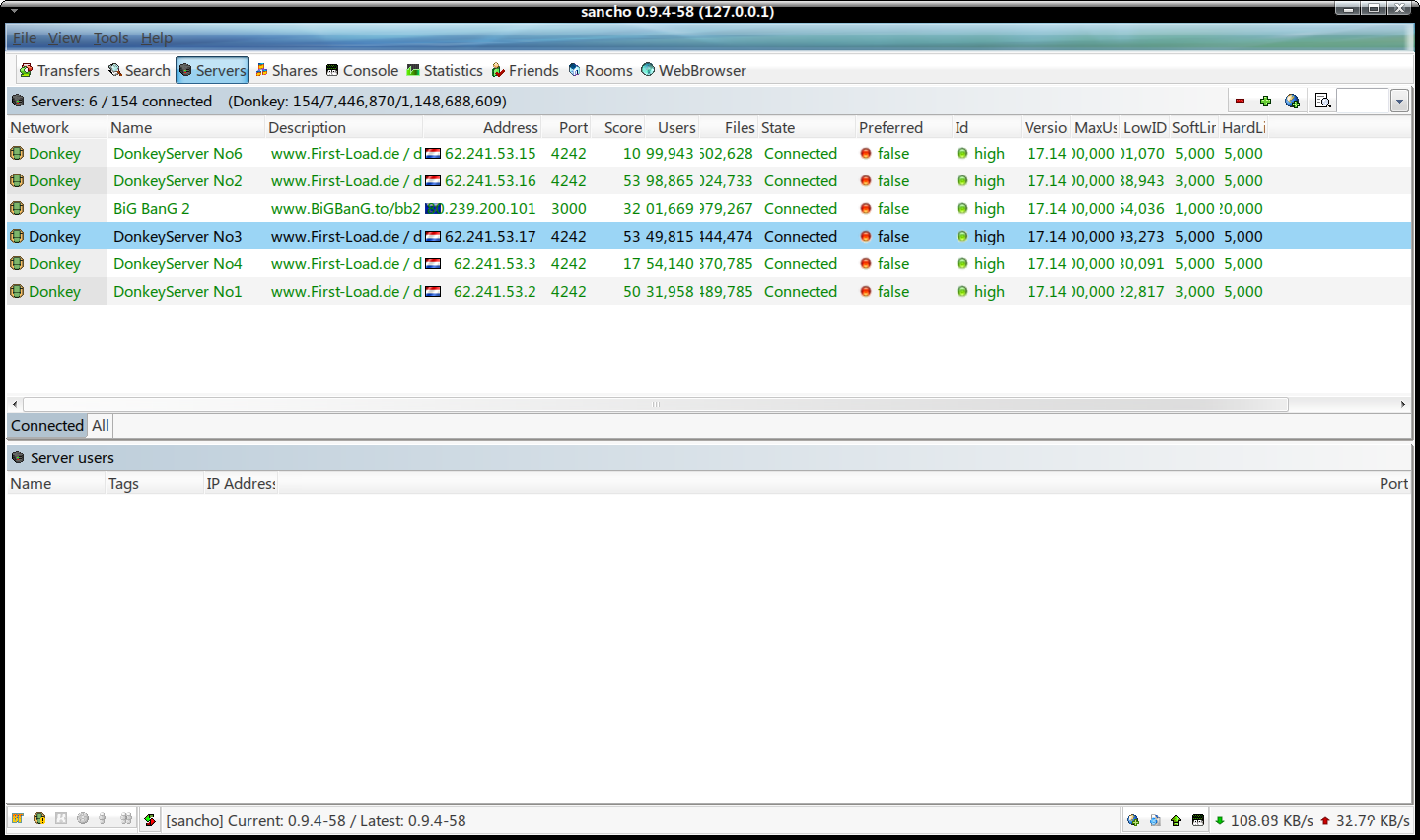
Task: Select the BiG BanG 2 server row
Action: [x=709, y=208]
